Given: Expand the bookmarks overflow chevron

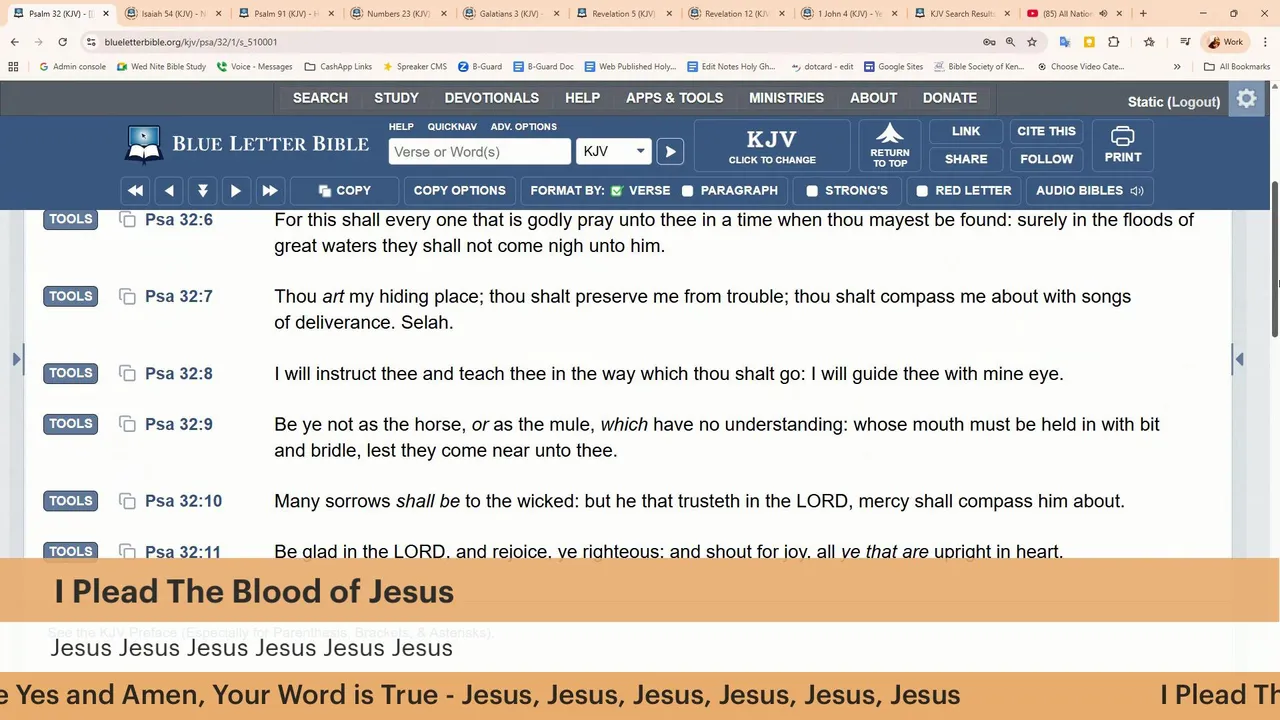Looking at the screenshot, I should click(x=1177, y=67).
